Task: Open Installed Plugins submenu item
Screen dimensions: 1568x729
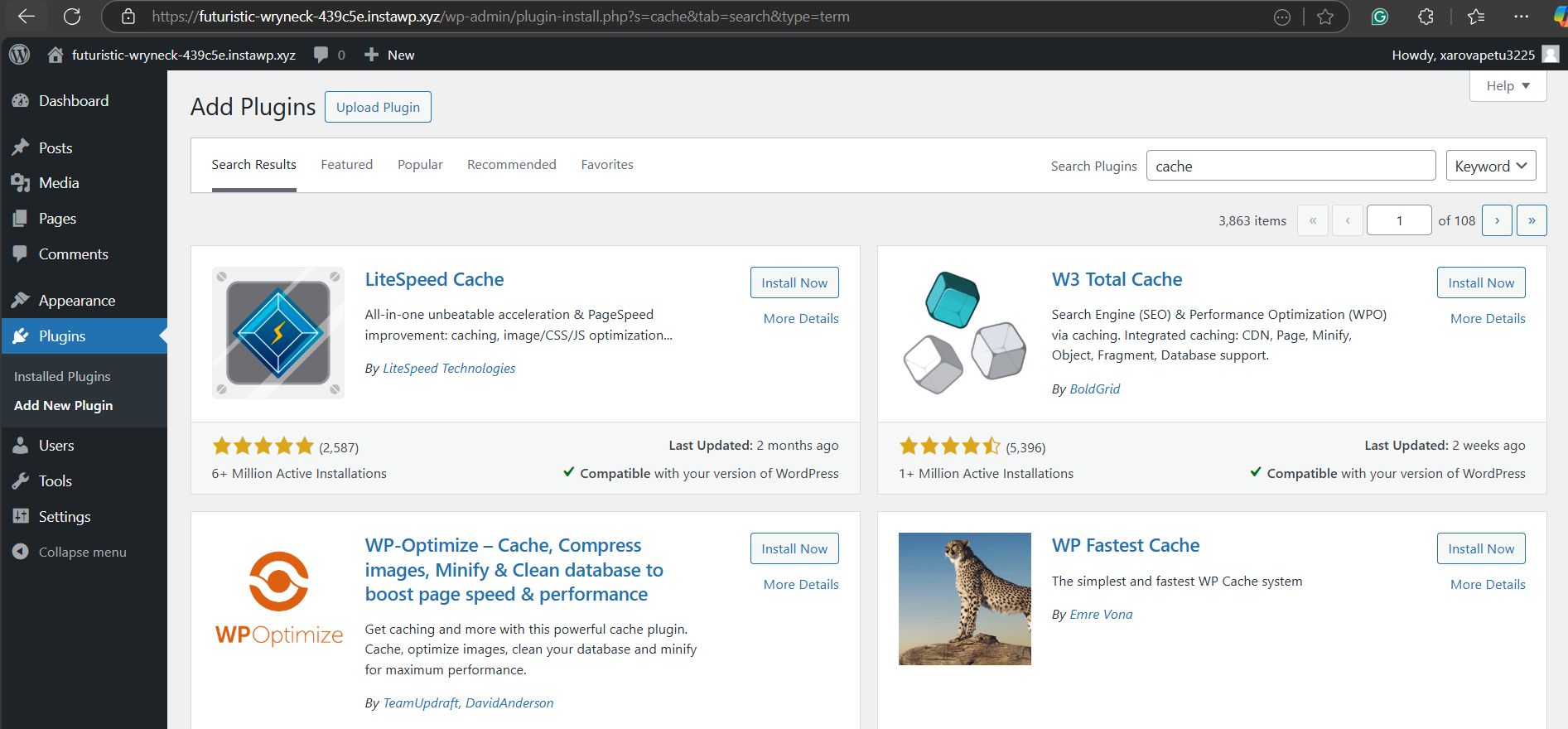Action: 62,376
